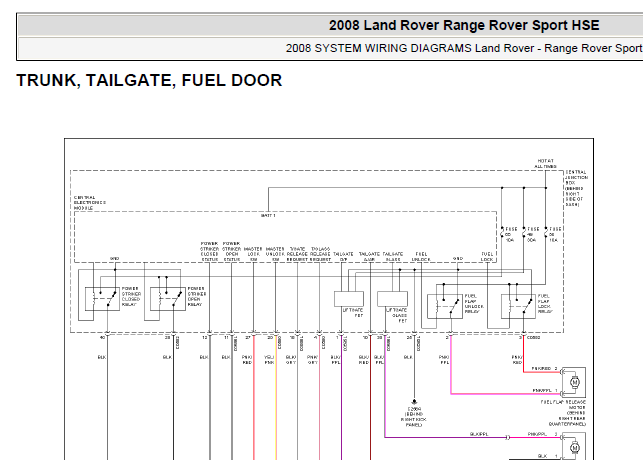Click the leftmost 10A fuse symbol

(502, 233)
